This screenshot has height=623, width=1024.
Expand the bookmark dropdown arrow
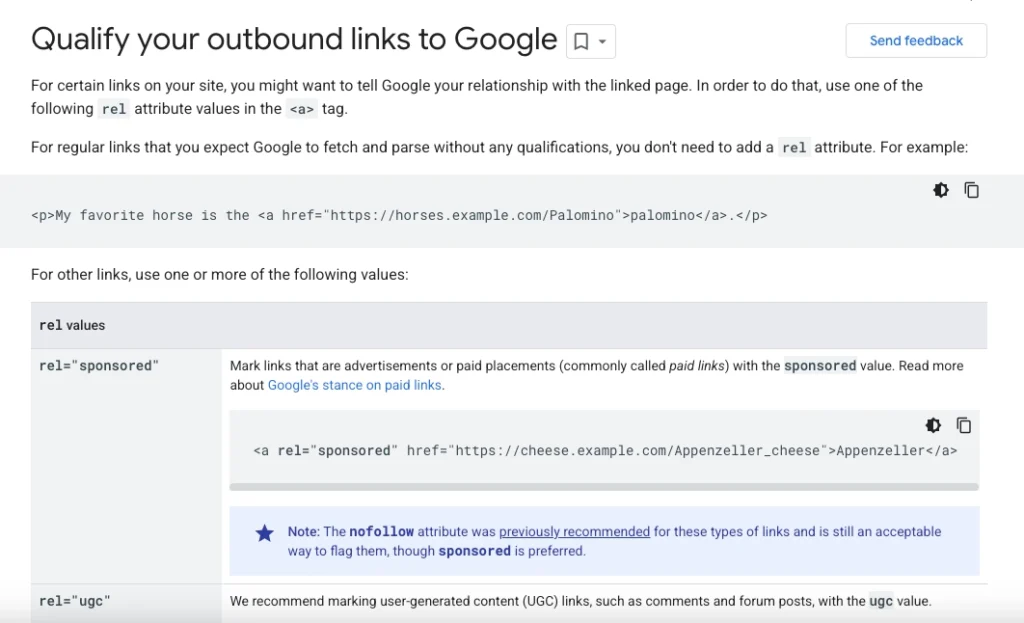[602, 42]
